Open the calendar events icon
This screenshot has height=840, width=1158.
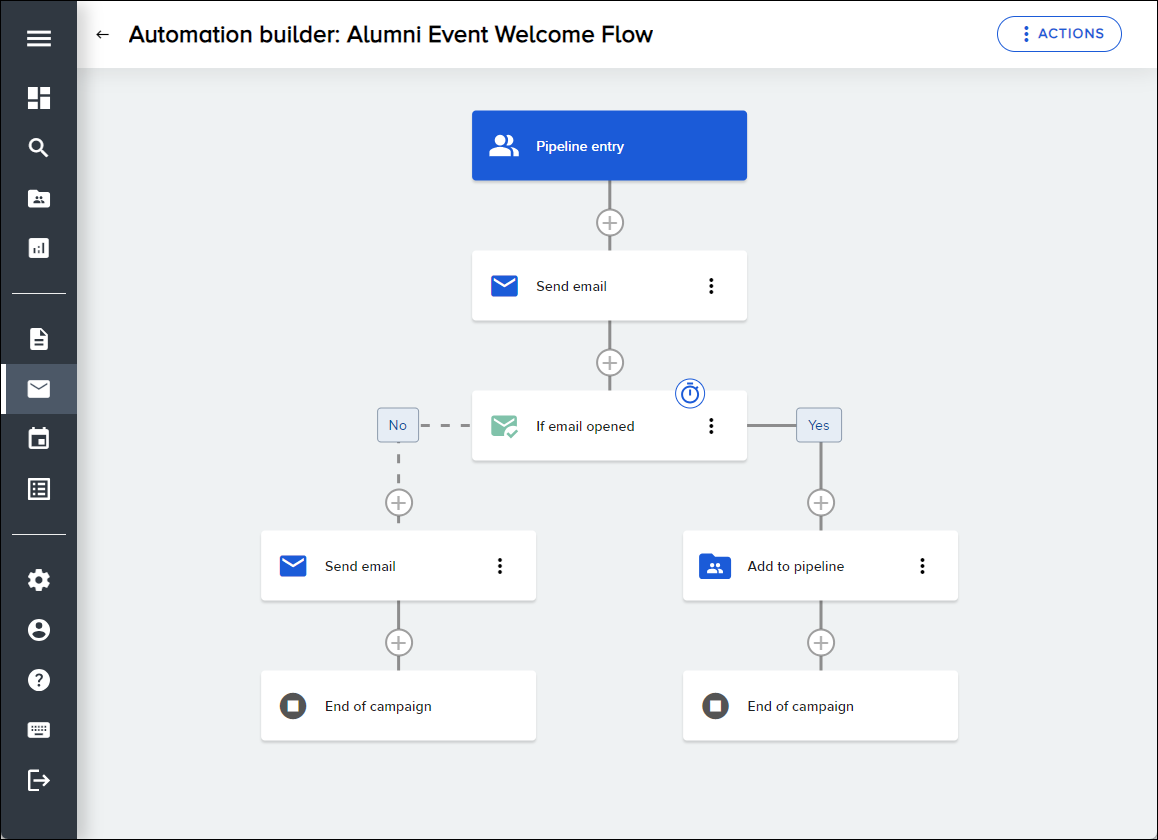[38, 439]
